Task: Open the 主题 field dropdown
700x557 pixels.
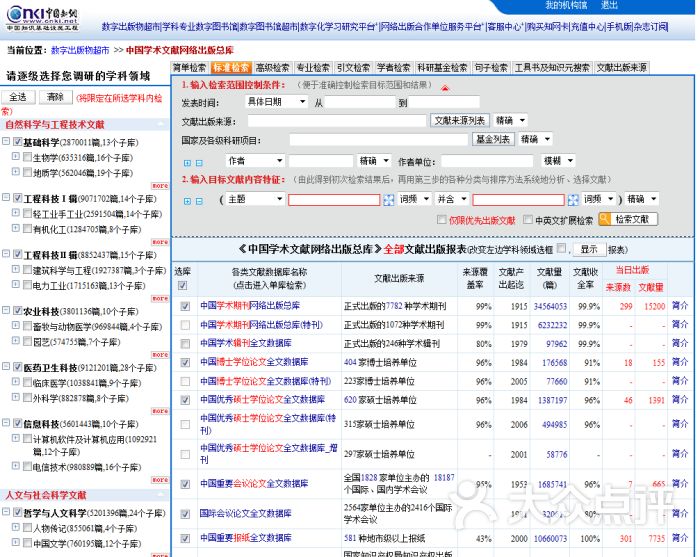Action: [254, 199]
